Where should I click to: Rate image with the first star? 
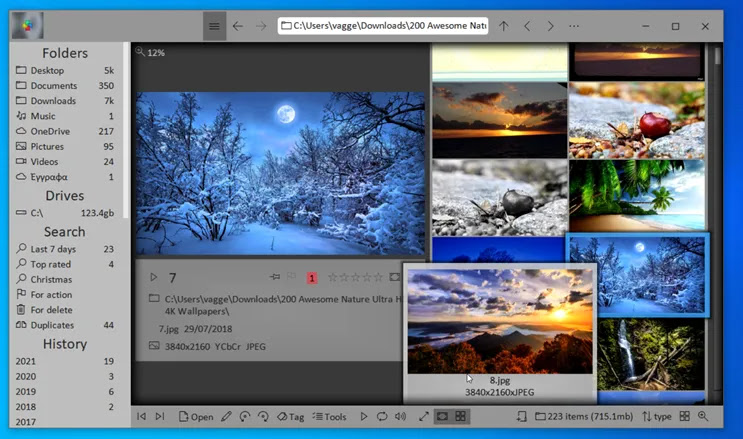coord(333,277)
